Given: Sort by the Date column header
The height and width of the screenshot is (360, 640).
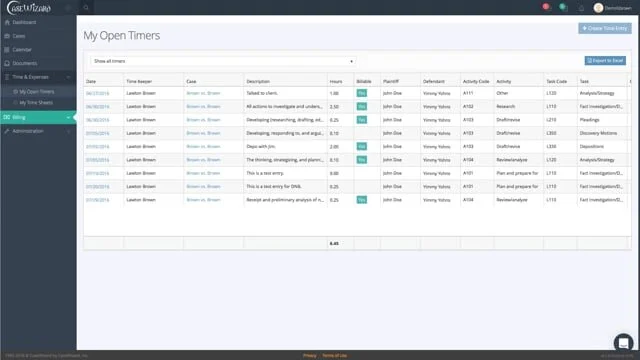Looking at the screenshot, I should point(91,82).
